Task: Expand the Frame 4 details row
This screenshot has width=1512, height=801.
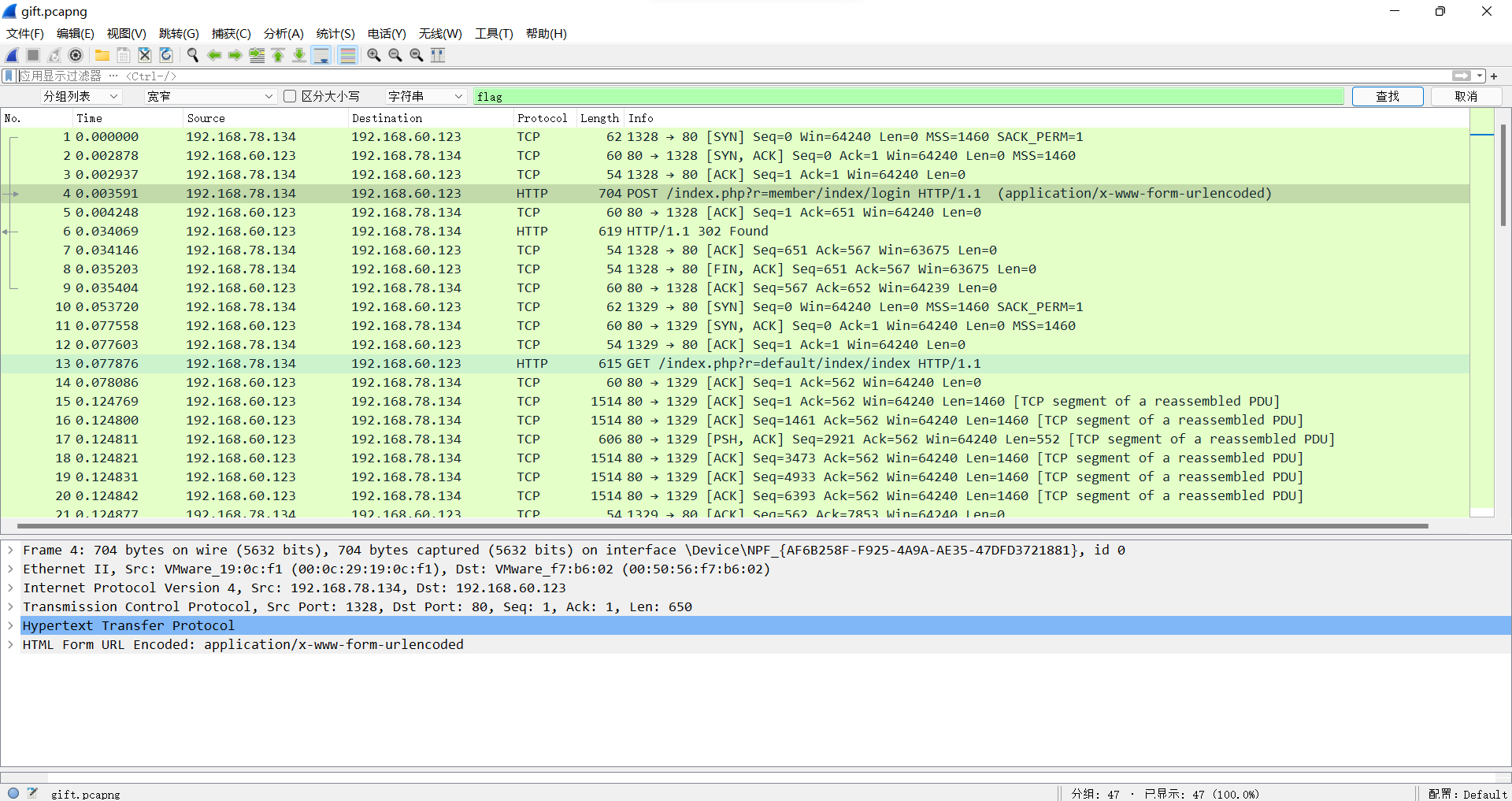Action: pyautogui.click(x=10, y=551)
